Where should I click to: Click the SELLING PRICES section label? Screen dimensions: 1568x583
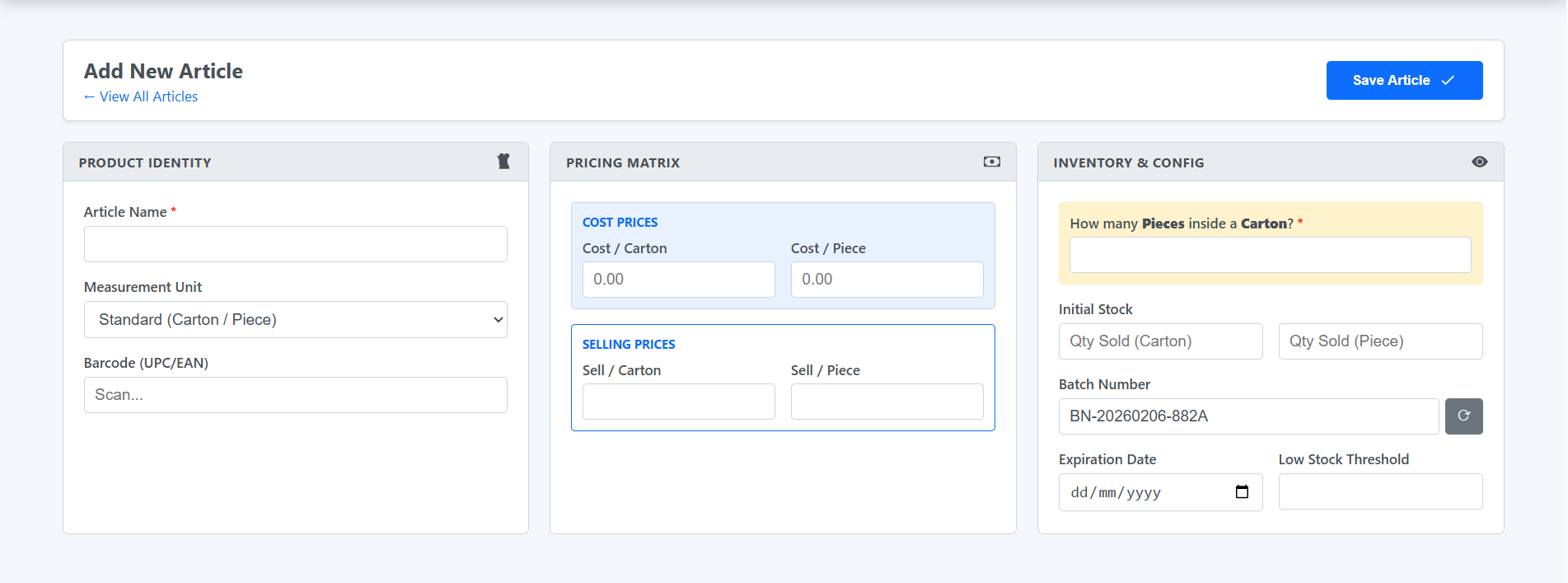point(629,345)
